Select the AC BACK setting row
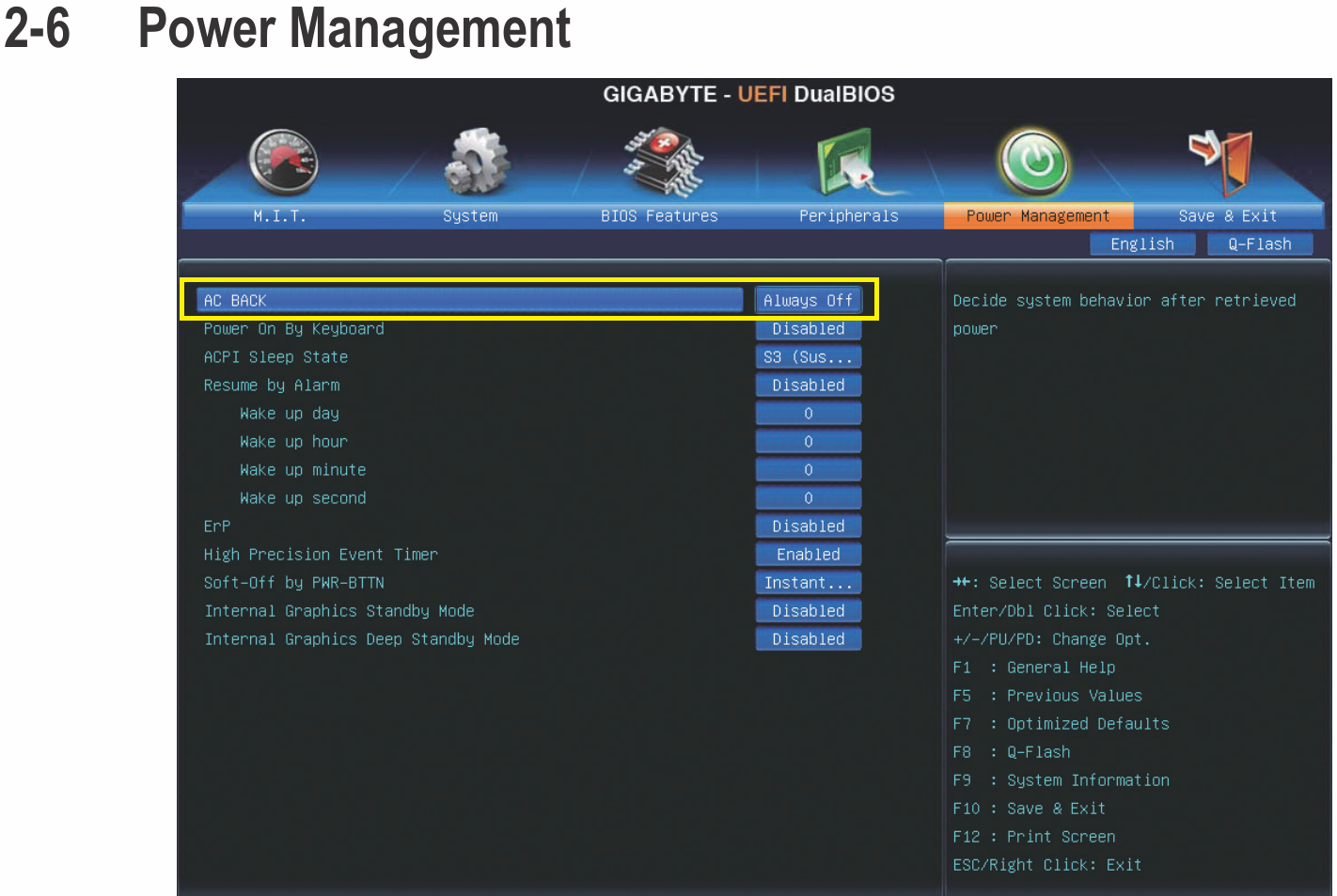 tap(470, 301)
